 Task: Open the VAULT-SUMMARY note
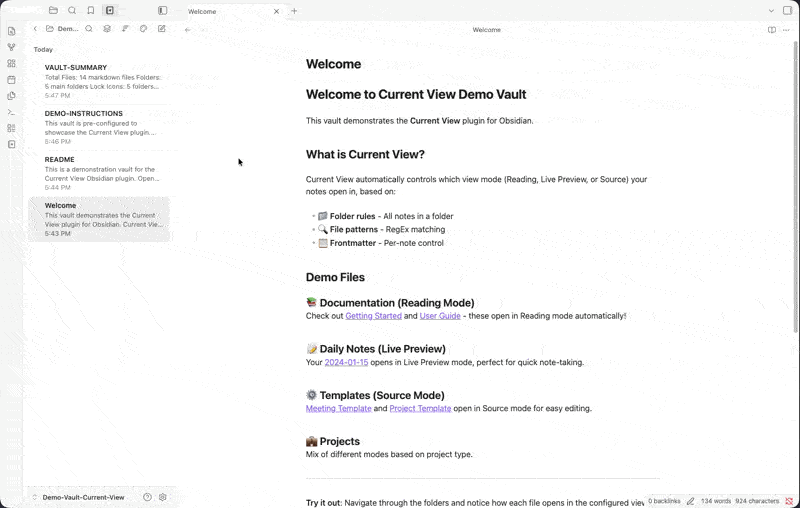coord(99,81)
